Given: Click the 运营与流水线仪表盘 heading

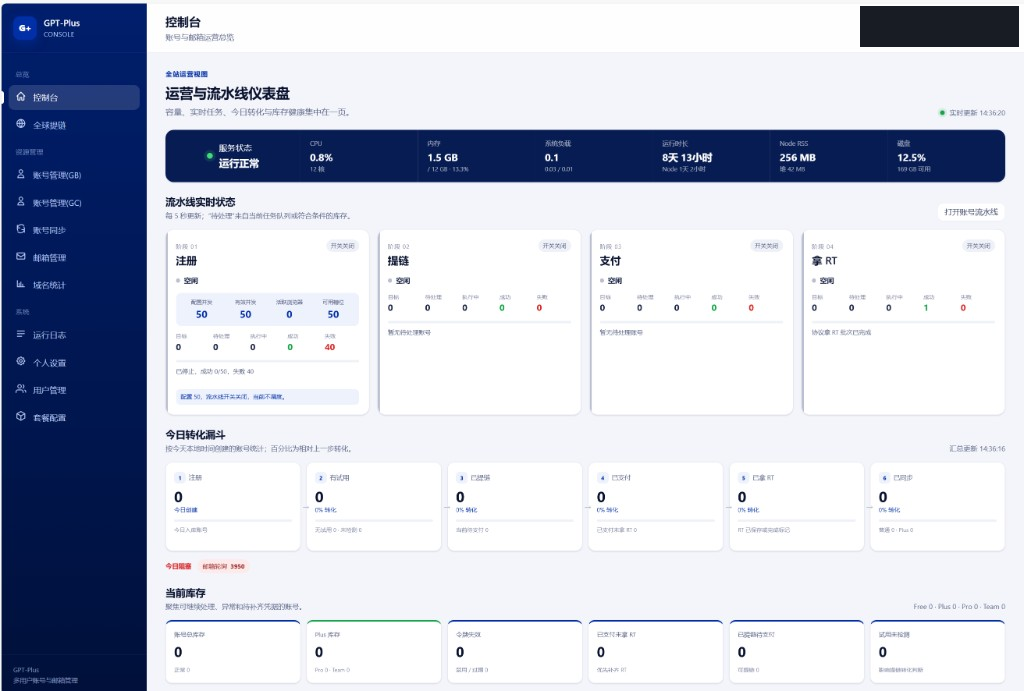Looking at the screenshot, I should click(227, 93).
